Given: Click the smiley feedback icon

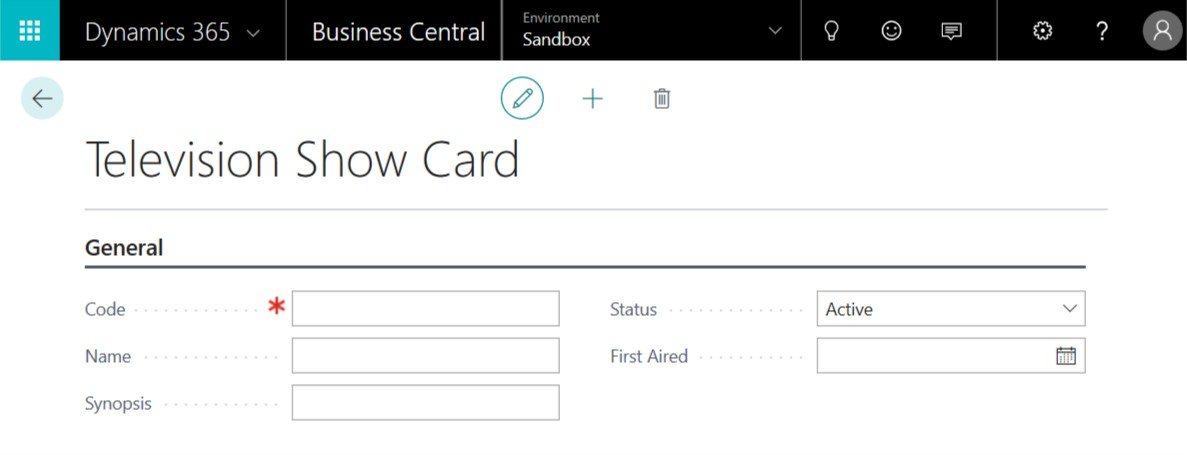Looking at the screenshot, I should tap(892, 31).
